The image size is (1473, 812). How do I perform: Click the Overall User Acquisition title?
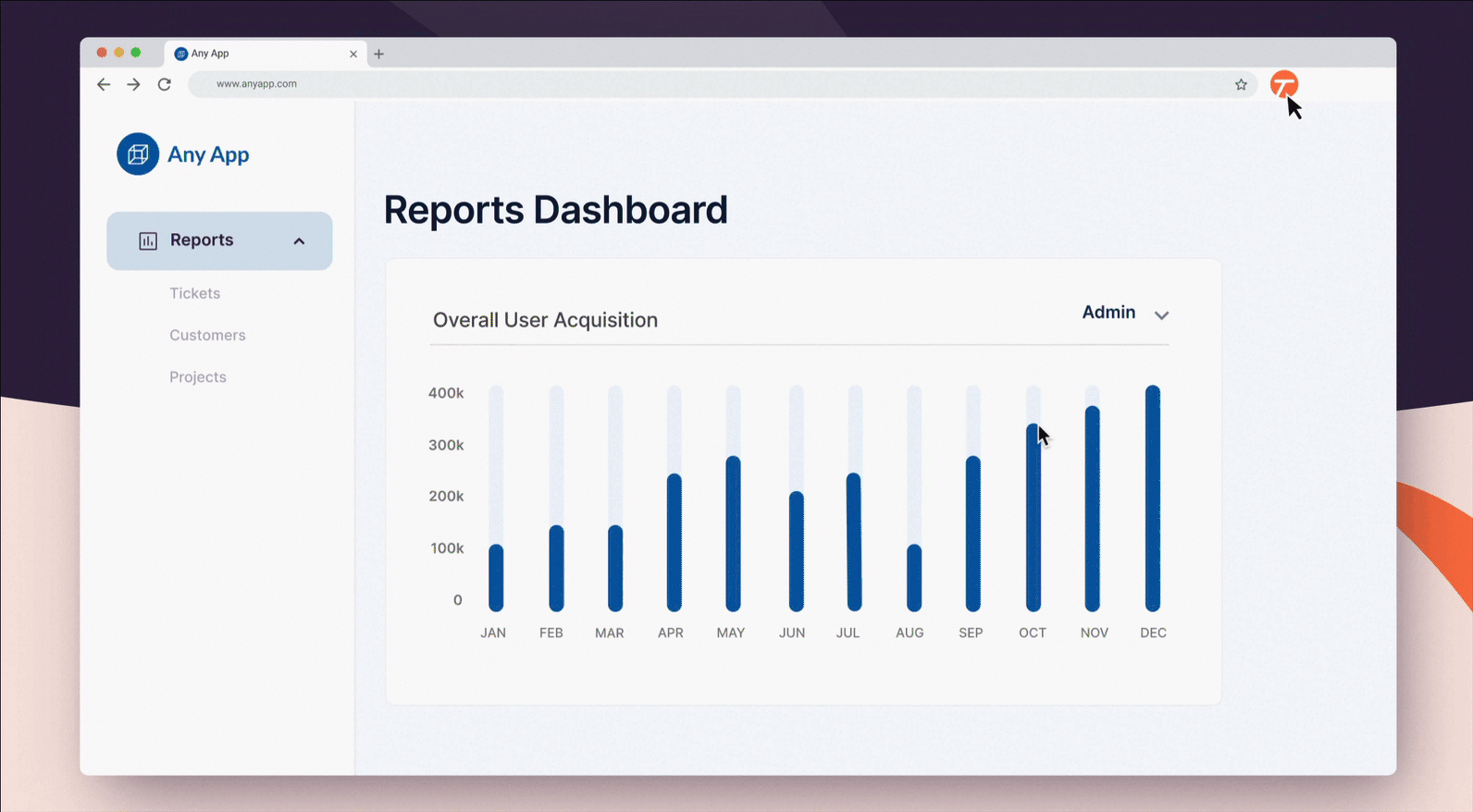(545, 320)
